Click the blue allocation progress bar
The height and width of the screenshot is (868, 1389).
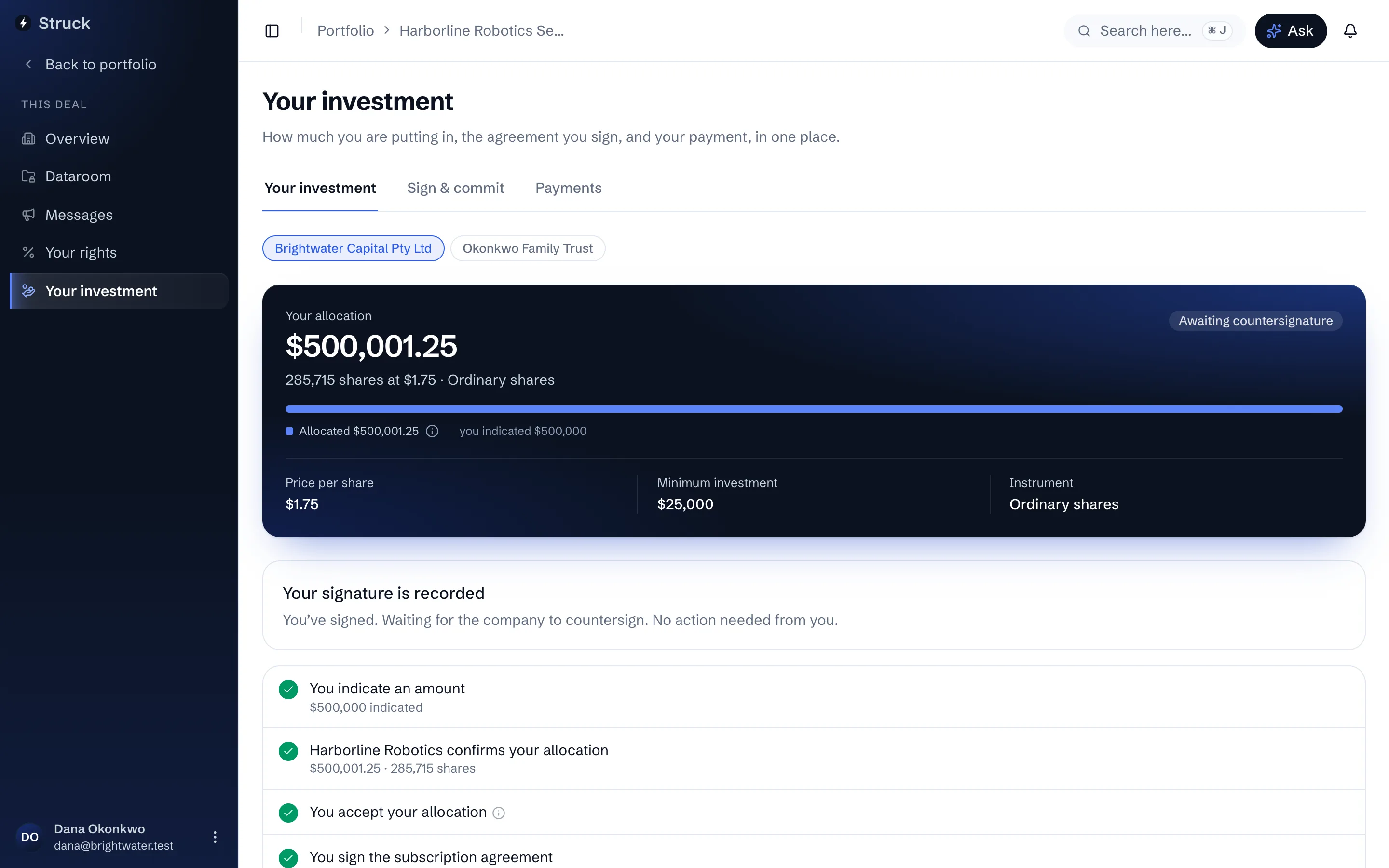813,409
